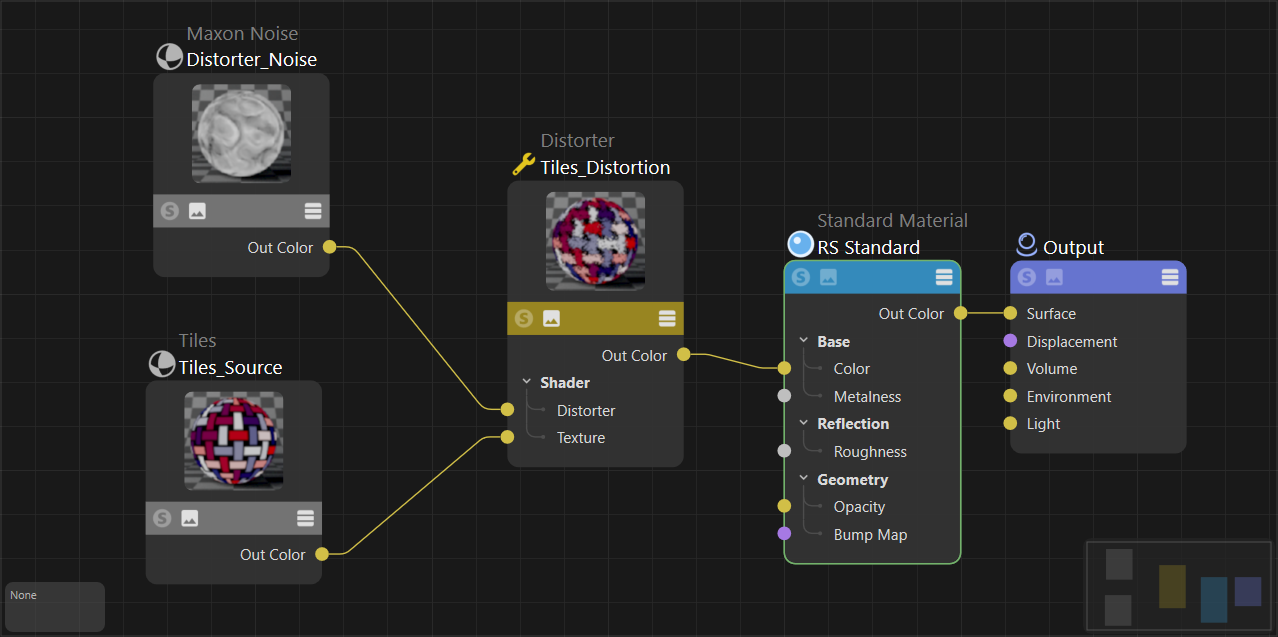The image size is (1278, 637).
Task: Click the wrench icon beside Tiles_Distortion
Action: 523,165
